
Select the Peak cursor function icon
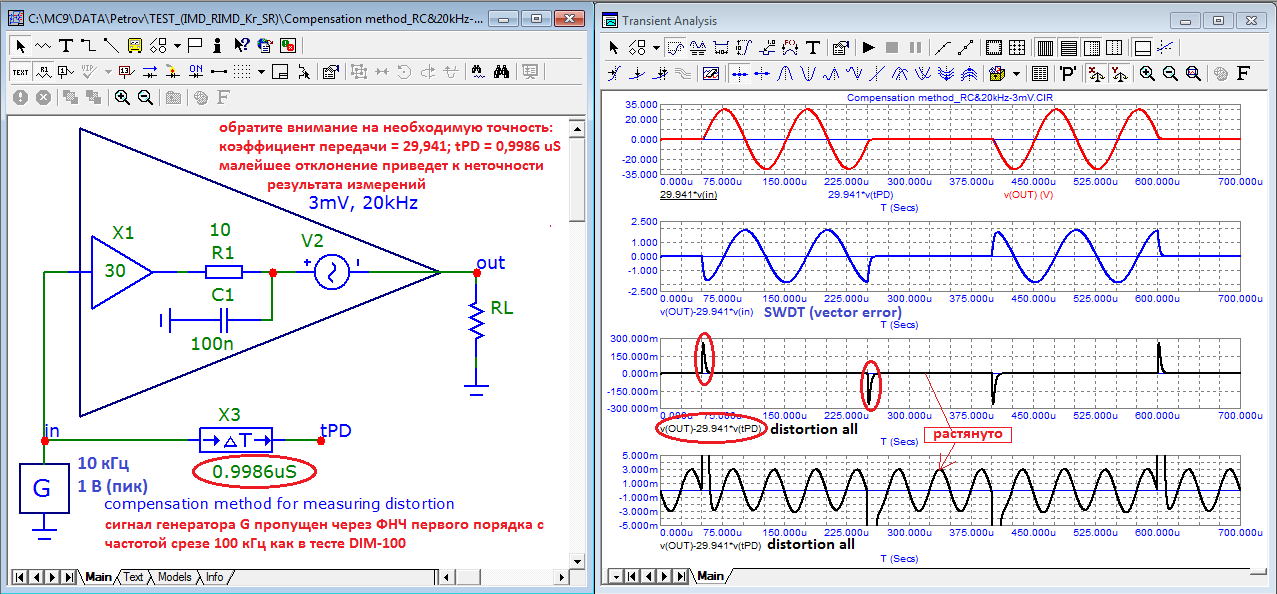[787, 73]
